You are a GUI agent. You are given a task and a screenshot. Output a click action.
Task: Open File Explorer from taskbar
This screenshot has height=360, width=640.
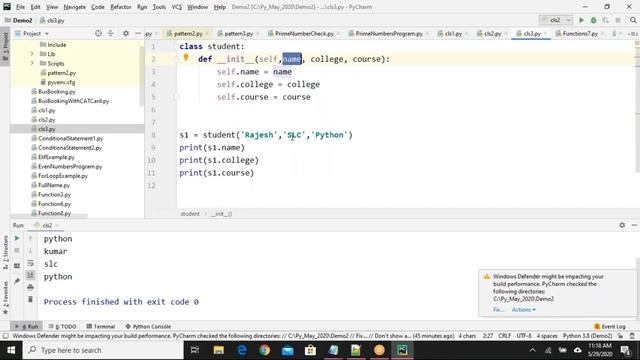[219, 350]
